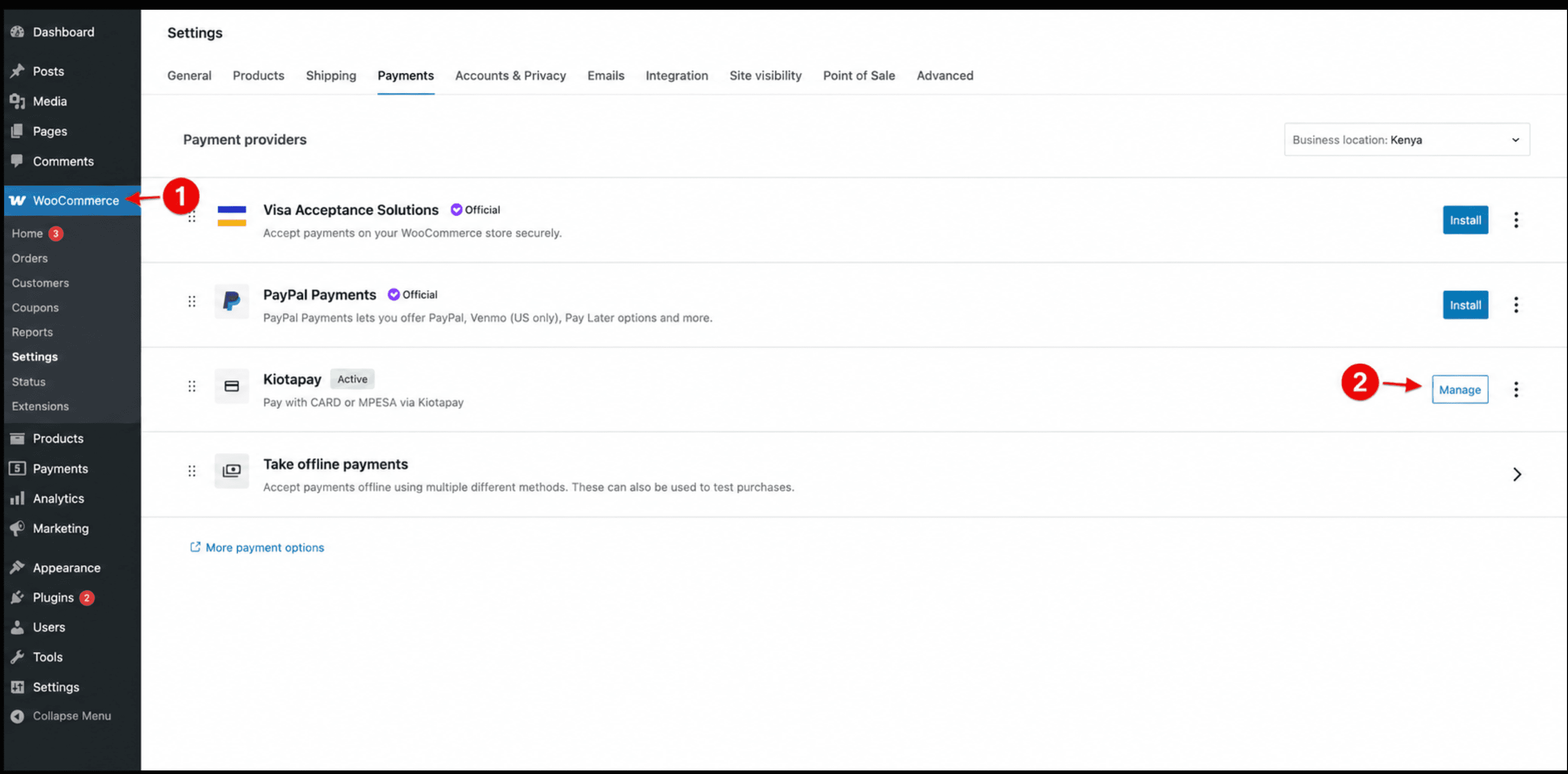Click the Payment providers heading
The width and height of the screenshot is (1568, 774).
tap(245, 139)
